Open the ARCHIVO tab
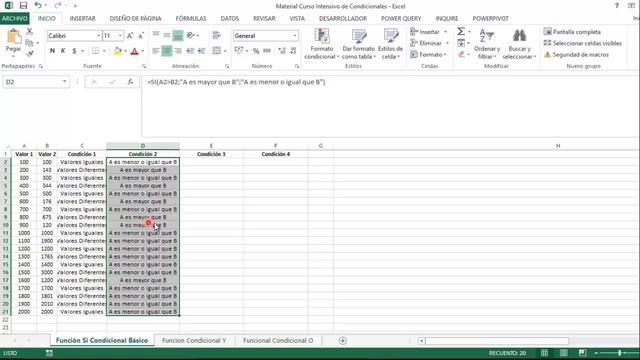The image size is (640, 360). 15,19
